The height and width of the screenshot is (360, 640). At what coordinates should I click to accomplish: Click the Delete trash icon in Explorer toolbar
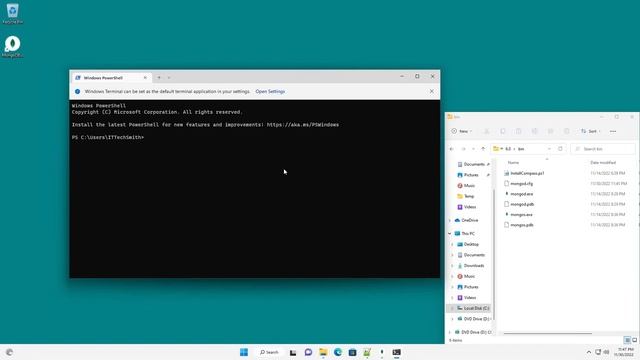pos(566,131)
